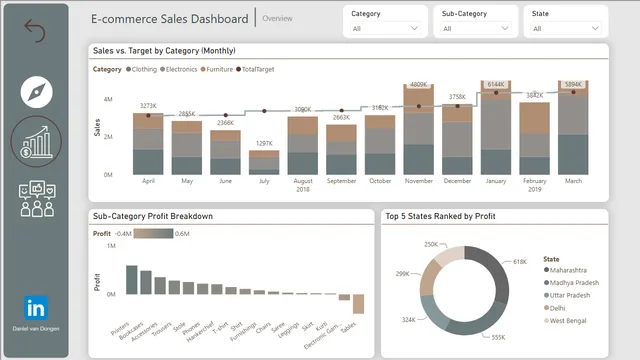The image size is (640, 360).
Task: Click the 1297K data label
Action: [x=264, y=143]
